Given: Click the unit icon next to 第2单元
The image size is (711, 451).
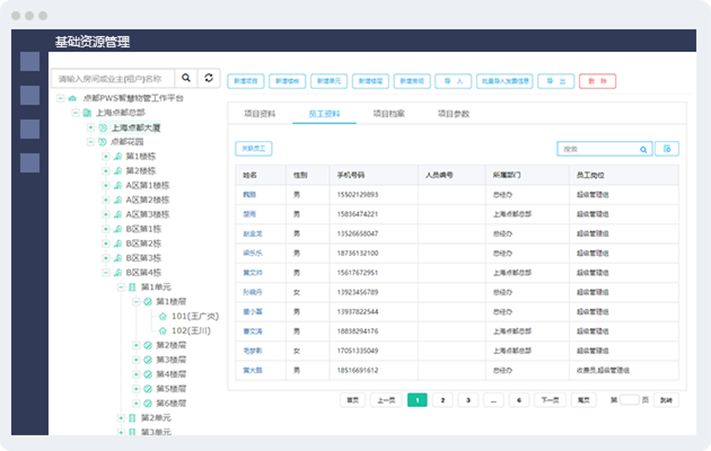Looking at the screenshot, I should [132, 418].
